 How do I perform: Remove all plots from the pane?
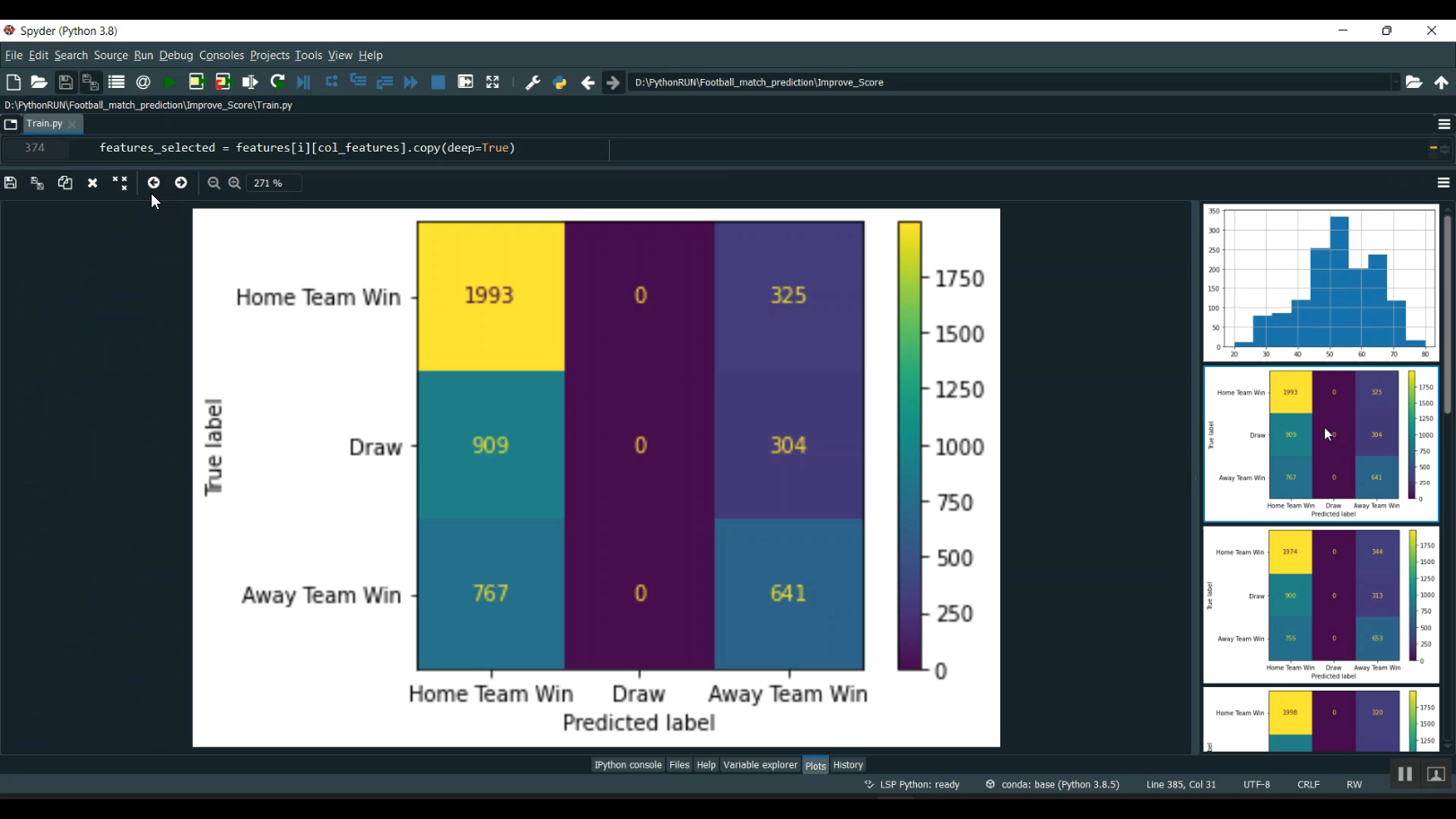(x=119, y=183)
